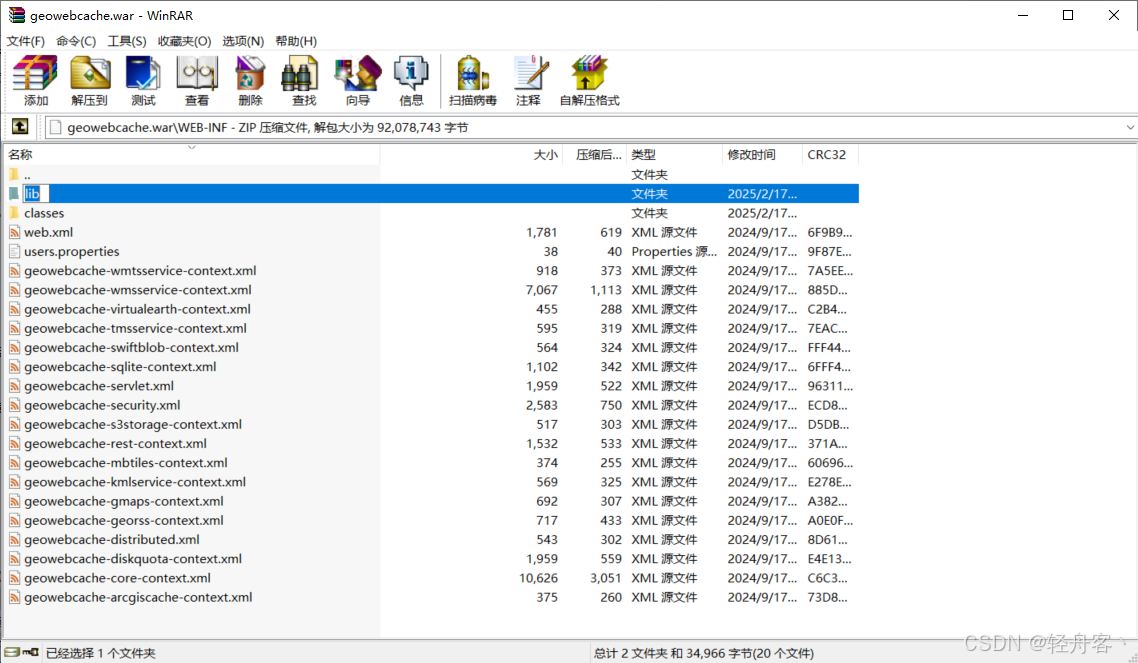
Task: Open the 文件(F) menu
Action: [x=25, y=41]
